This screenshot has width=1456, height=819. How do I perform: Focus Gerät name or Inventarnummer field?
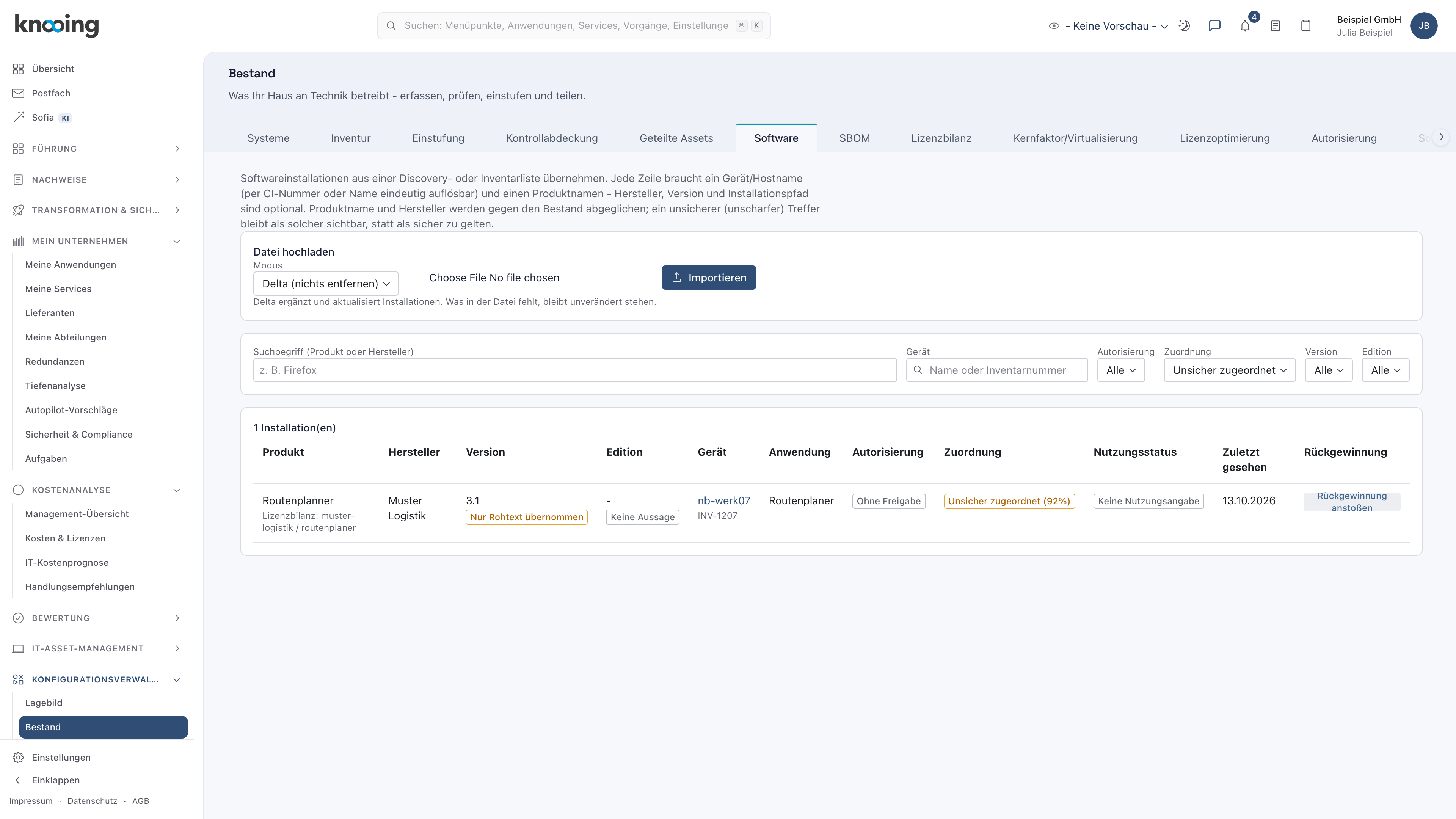pos(996,370)
